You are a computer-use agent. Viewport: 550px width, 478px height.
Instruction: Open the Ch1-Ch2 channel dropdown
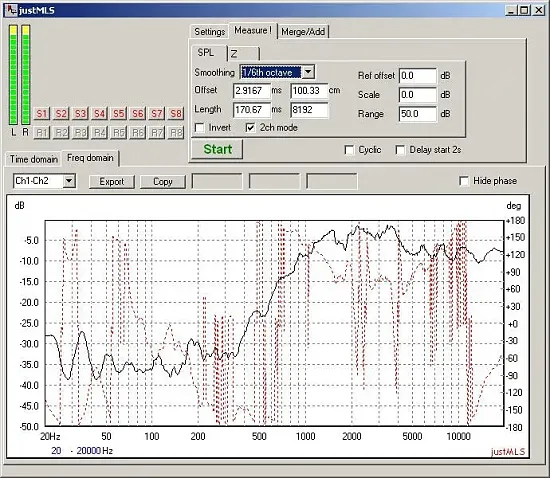point(45,181)
